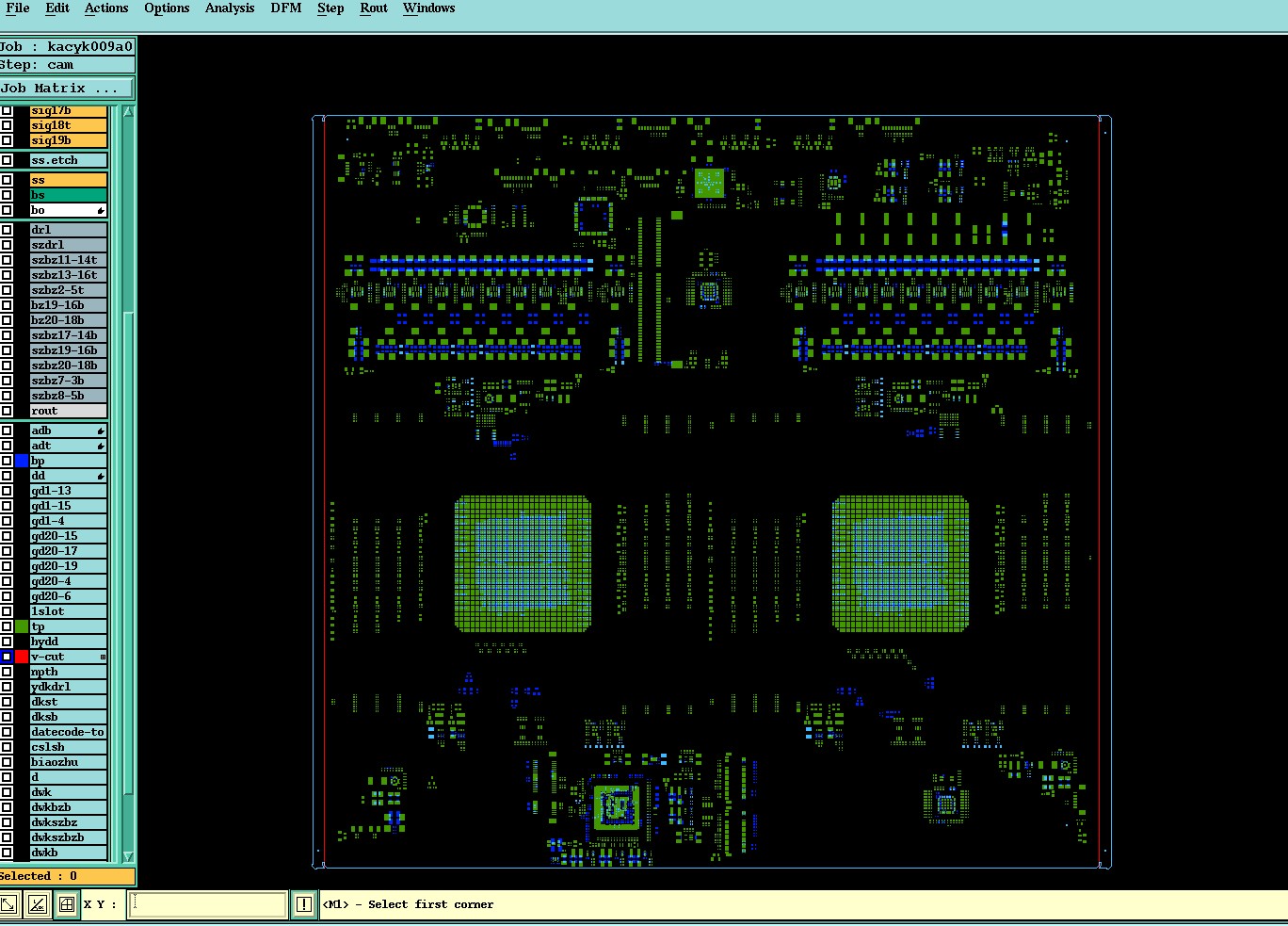This screenshot has width=1288, height=926.
Task: Select the biaozhu layer name
Action: click(68, 762)
